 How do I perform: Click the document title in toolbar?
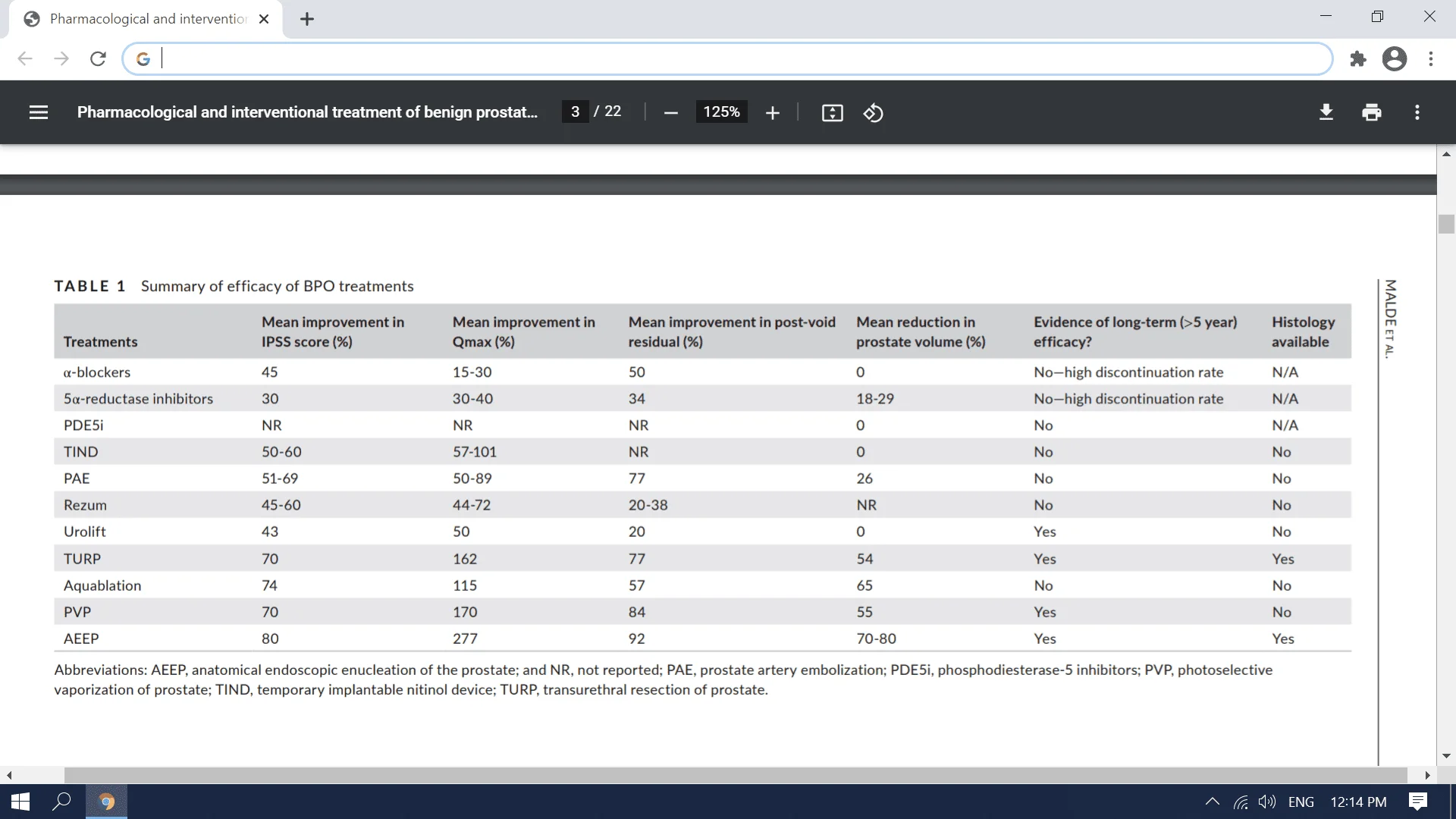coord(307,112)
